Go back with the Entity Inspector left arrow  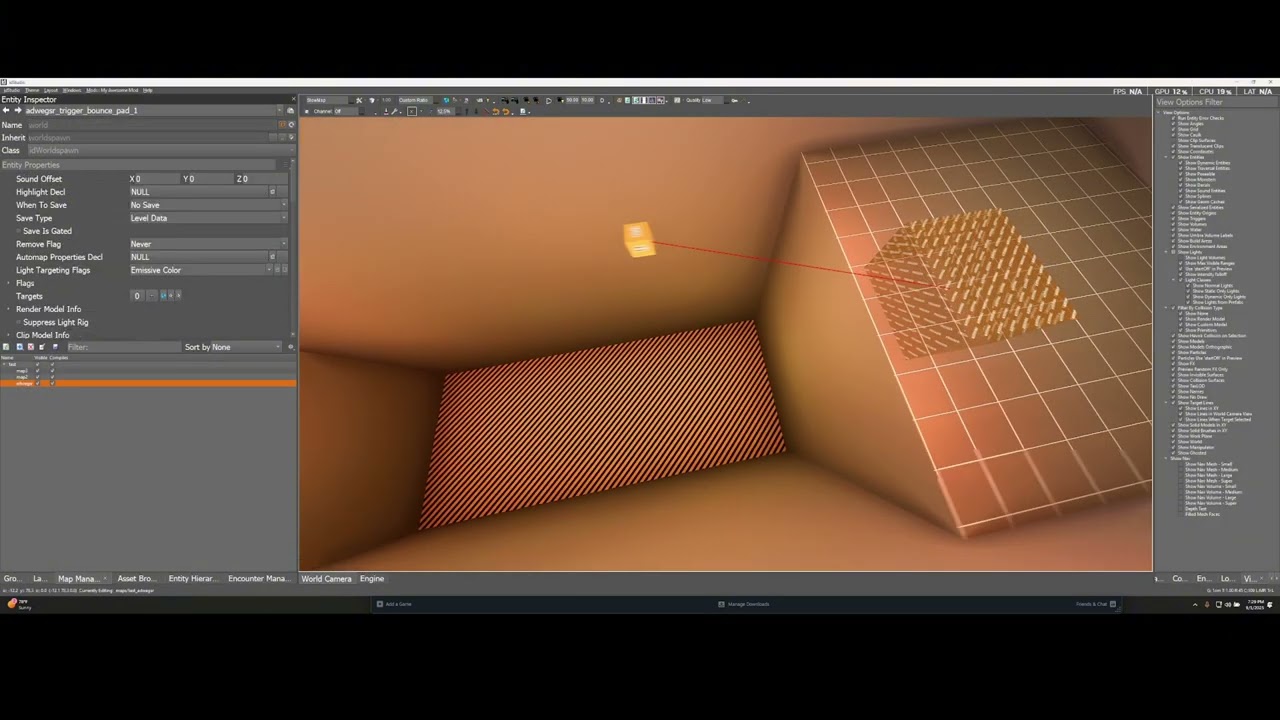point(6,110)
